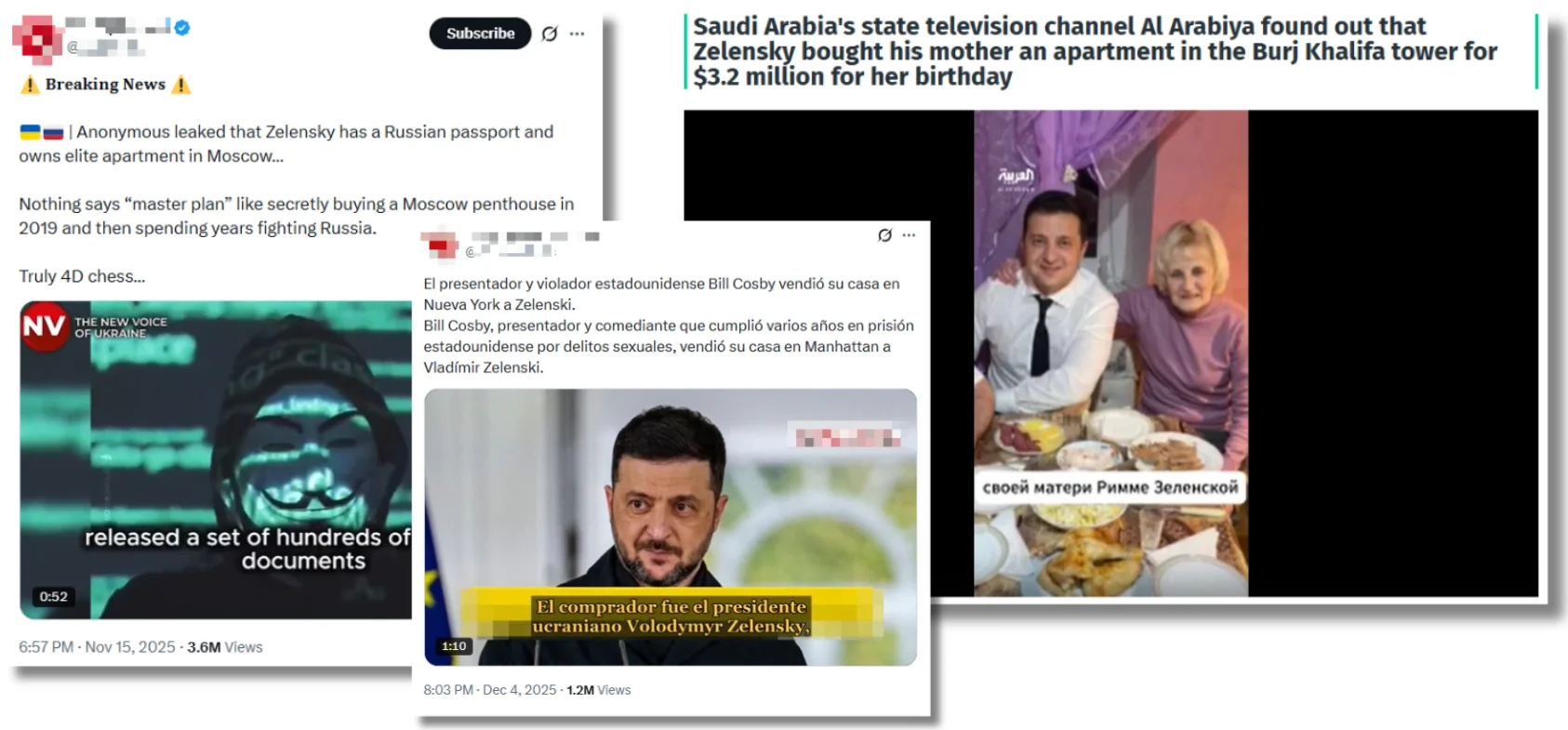Open the pixelated avatar of the first post

tap(37, 38)
